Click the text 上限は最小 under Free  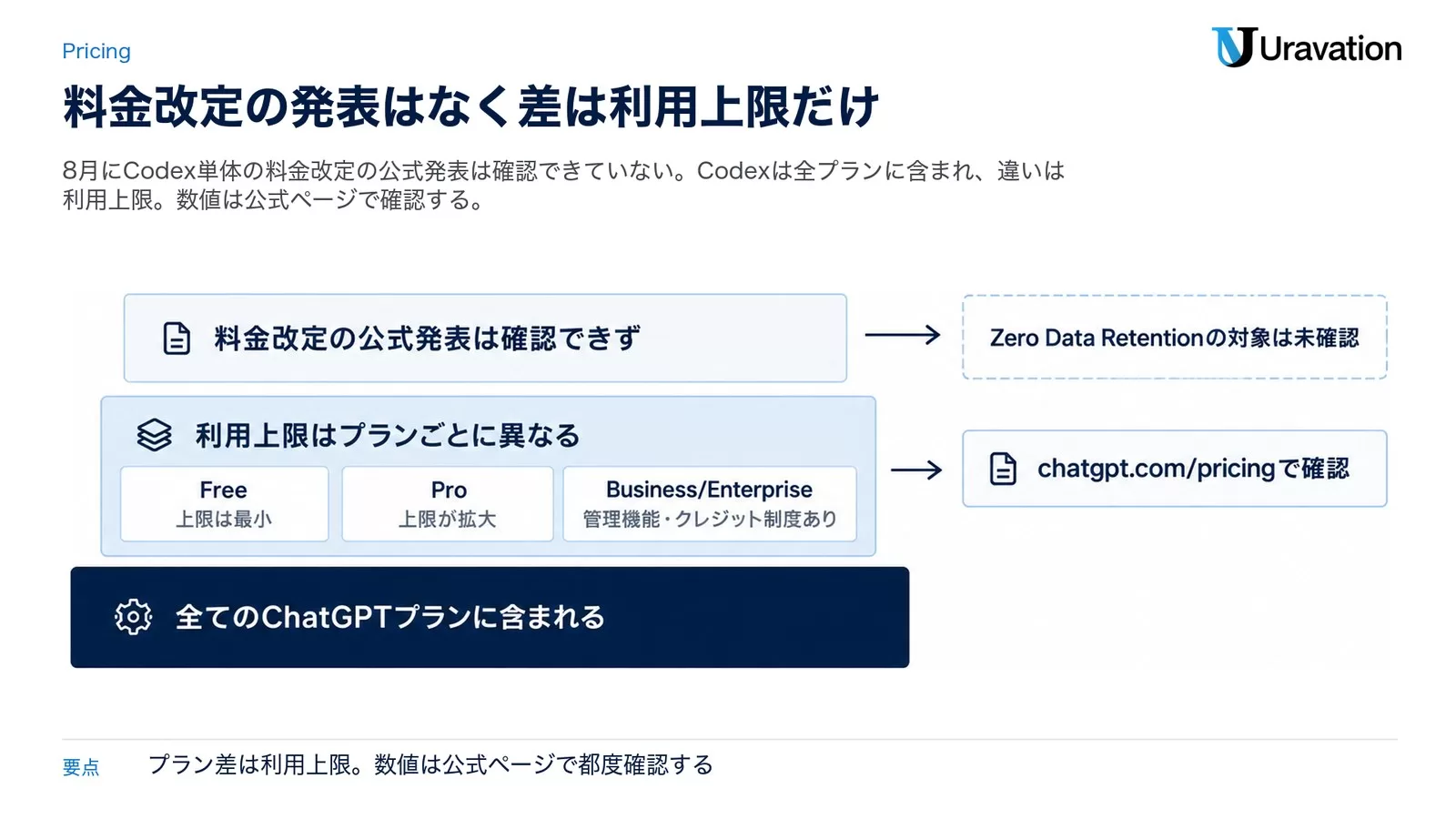[224, 519]
